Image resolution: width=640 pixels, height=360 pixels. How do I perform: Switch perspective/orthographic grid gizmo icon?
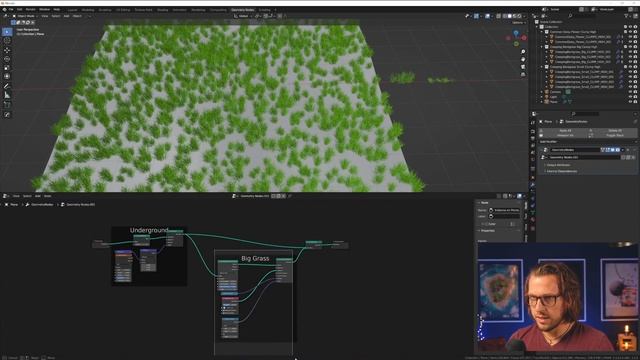[523, 74]
